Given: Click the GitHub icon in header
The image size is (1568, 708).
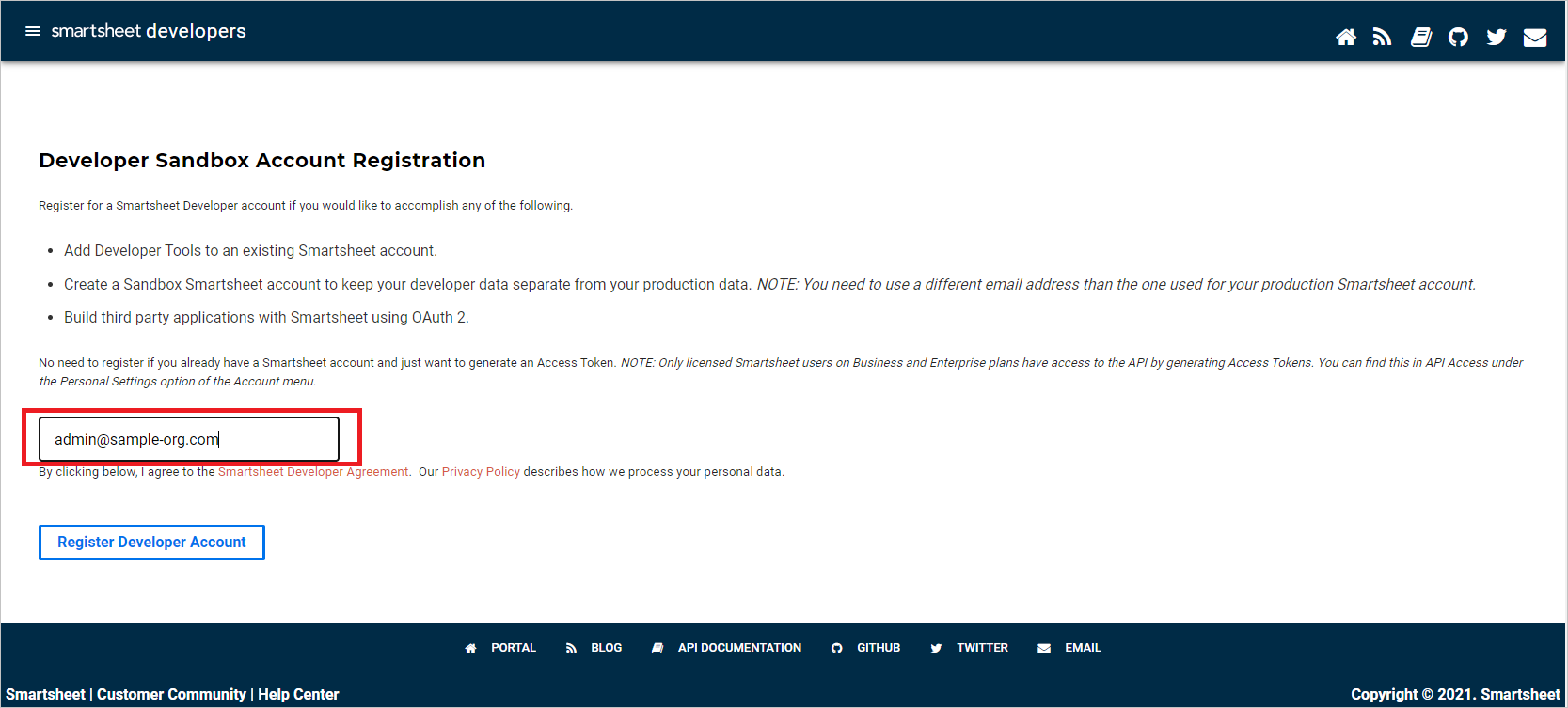Looking at the screenshot, I should click(1458, 37).
